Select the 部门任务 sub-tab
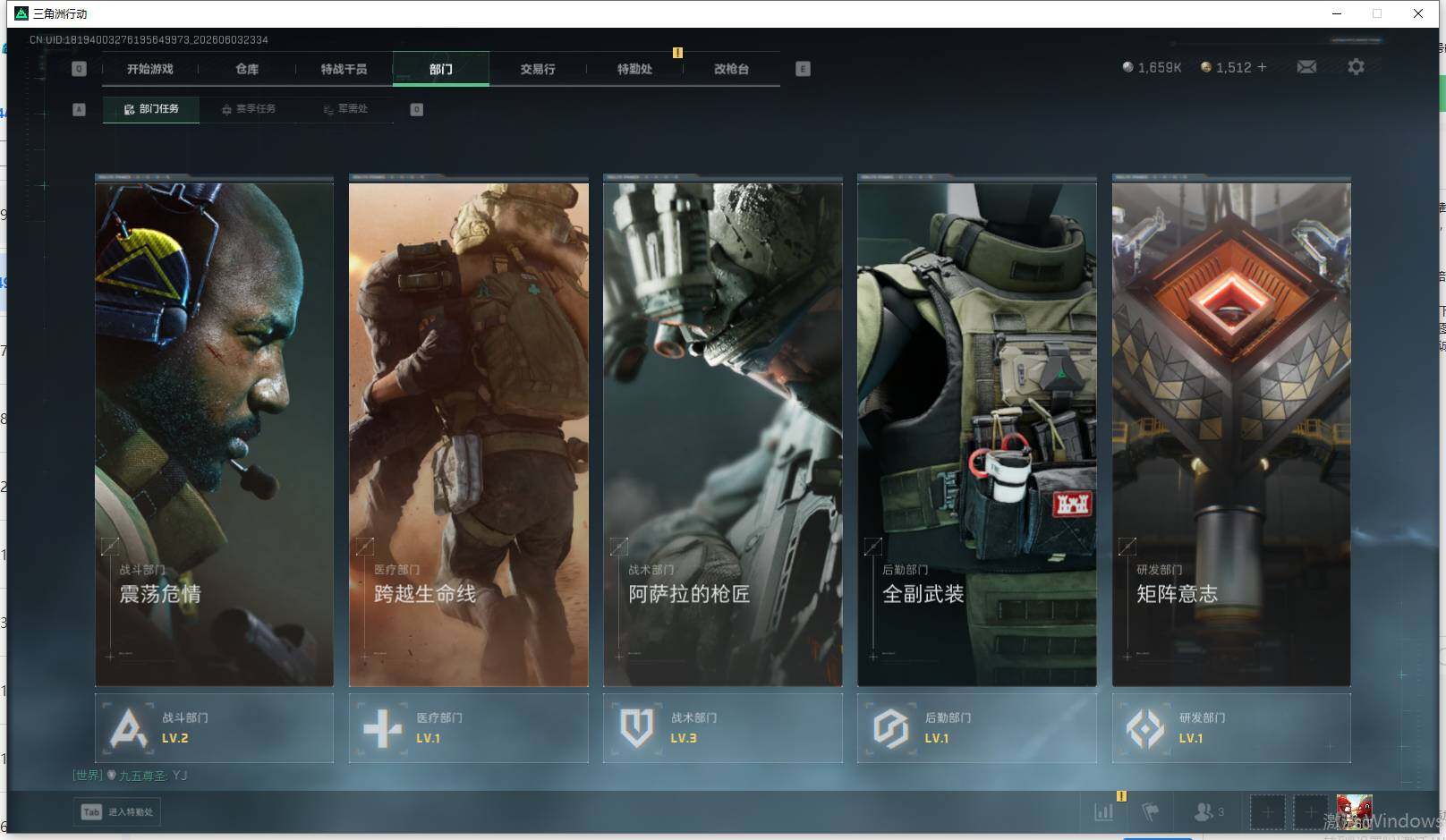This screenshot has height=840, width=1446. pos(151,109)
